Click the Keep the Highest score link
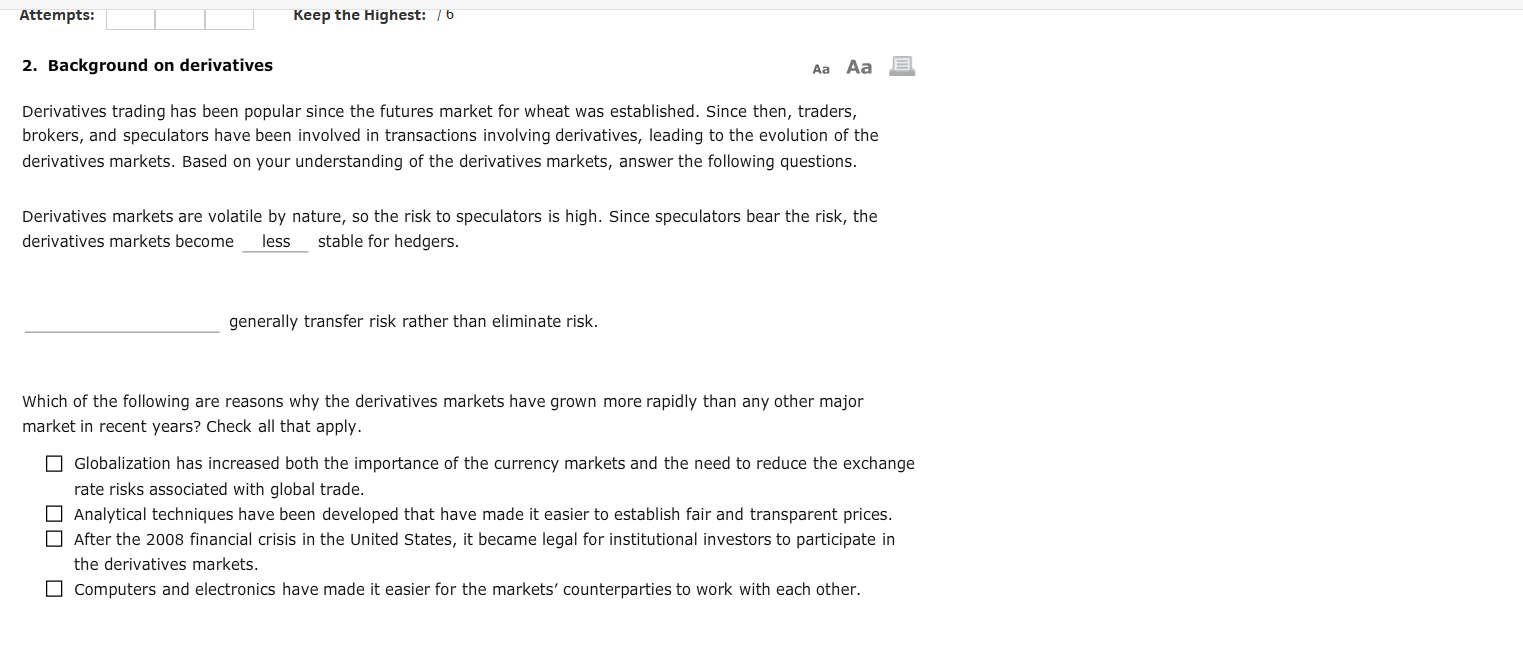The image size is (1523, 649). (x=359, y=14)
